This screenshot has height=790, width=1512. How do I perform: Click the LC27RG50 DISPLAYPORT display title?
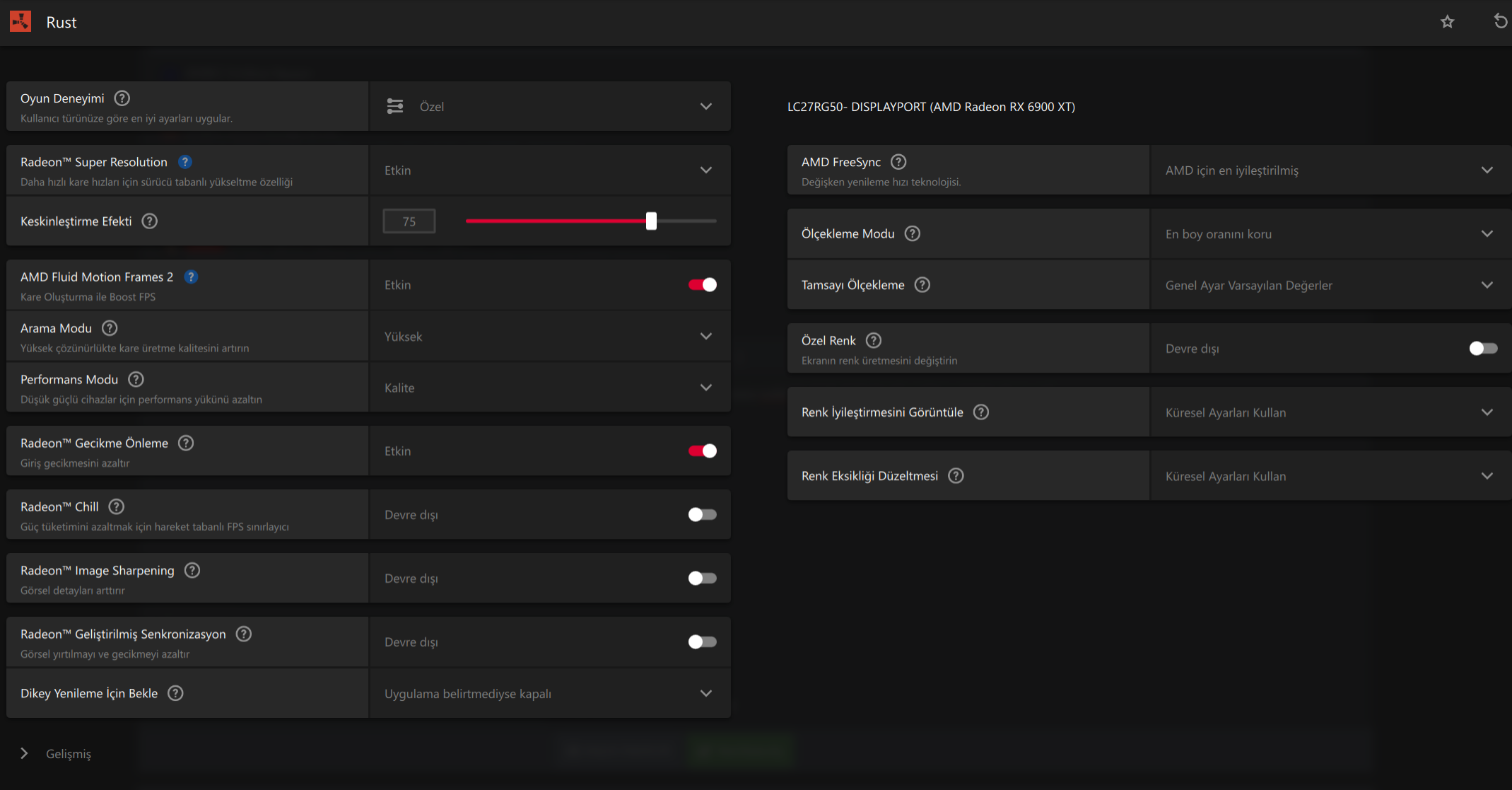(x=931, y=107)
